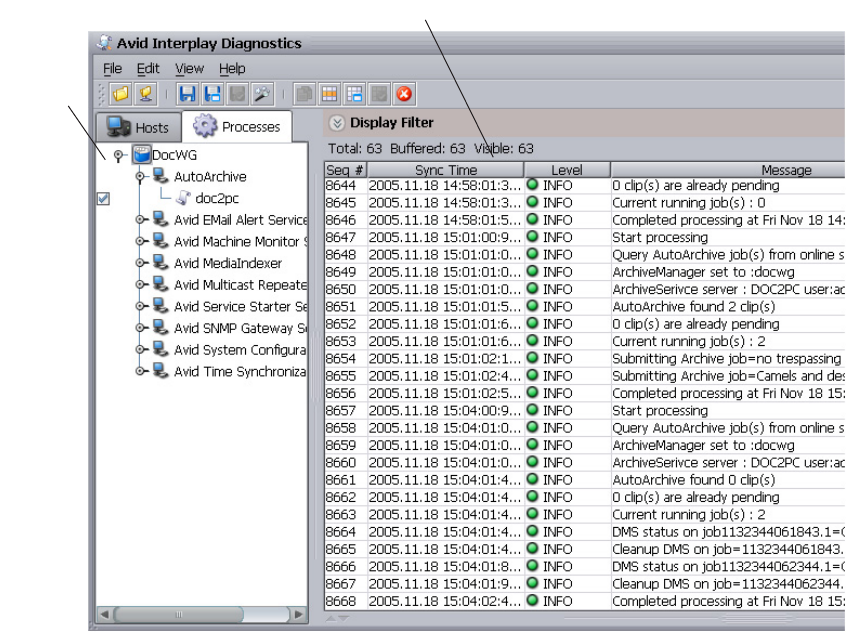Open the Edit menu
This screenshot has height=633, width=847.
[x=148, y=69]
